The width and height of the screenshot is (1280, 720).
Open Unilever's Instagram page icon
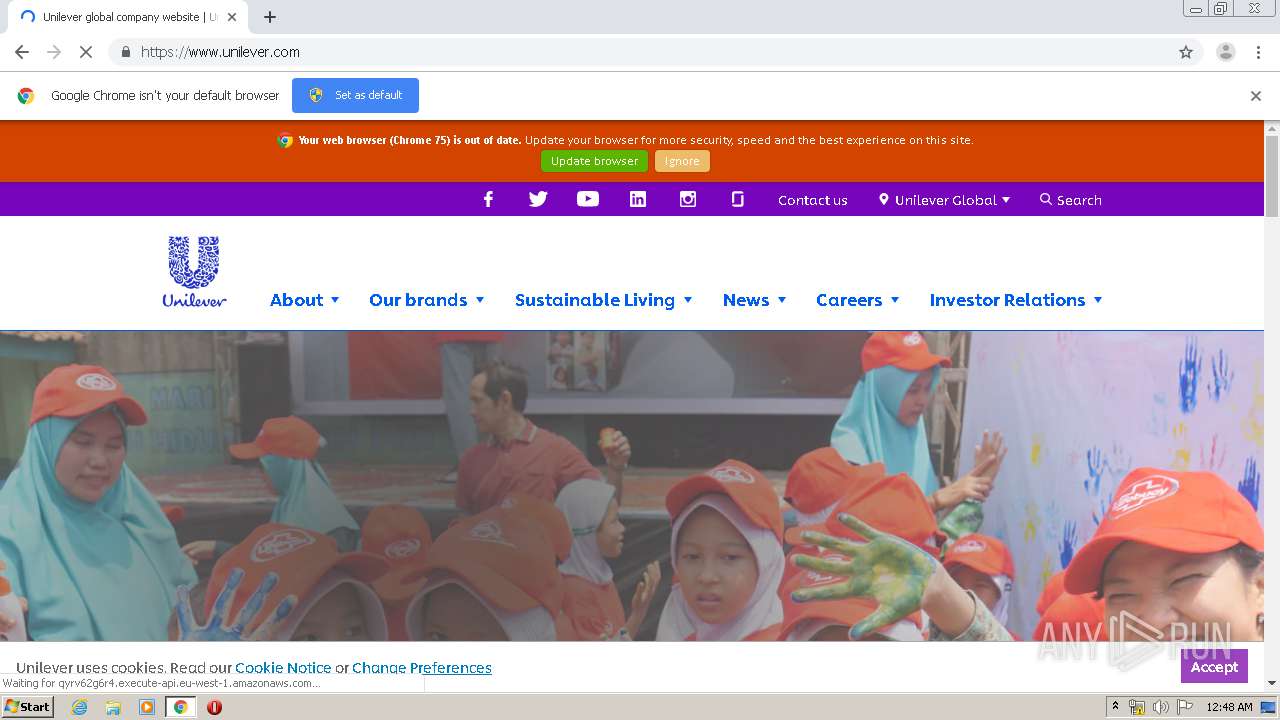[688, 199]
